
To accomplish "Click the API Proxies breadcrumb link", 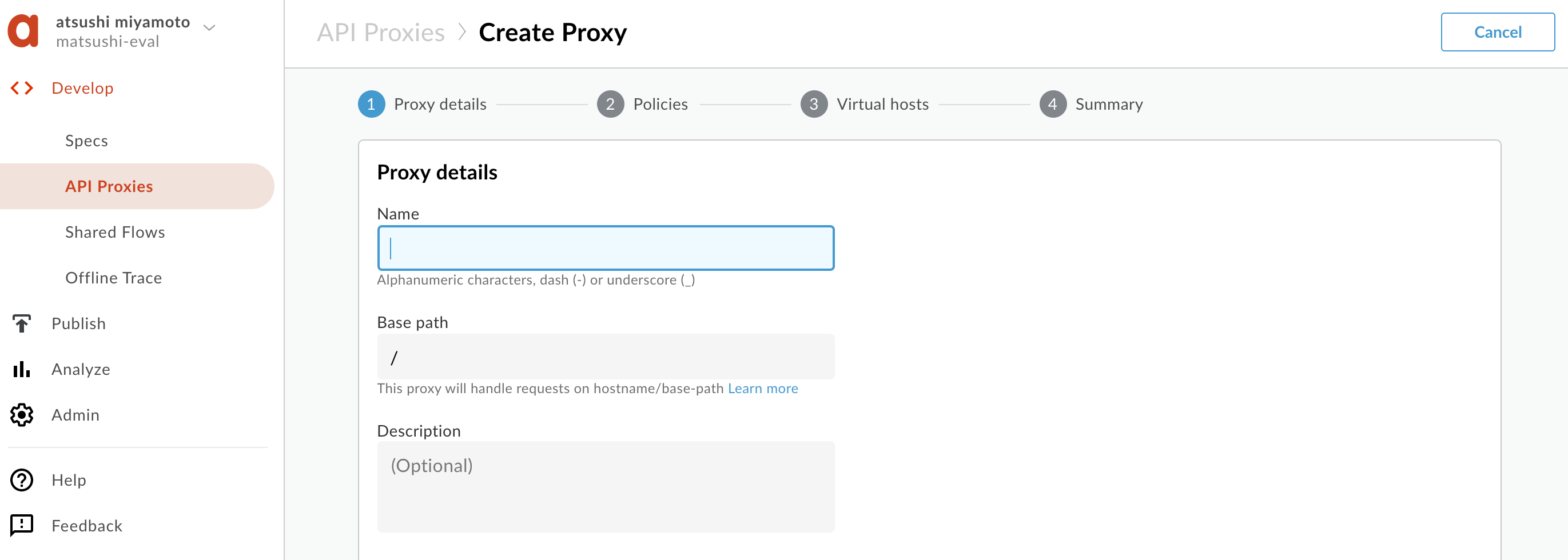I will [380, 31].
